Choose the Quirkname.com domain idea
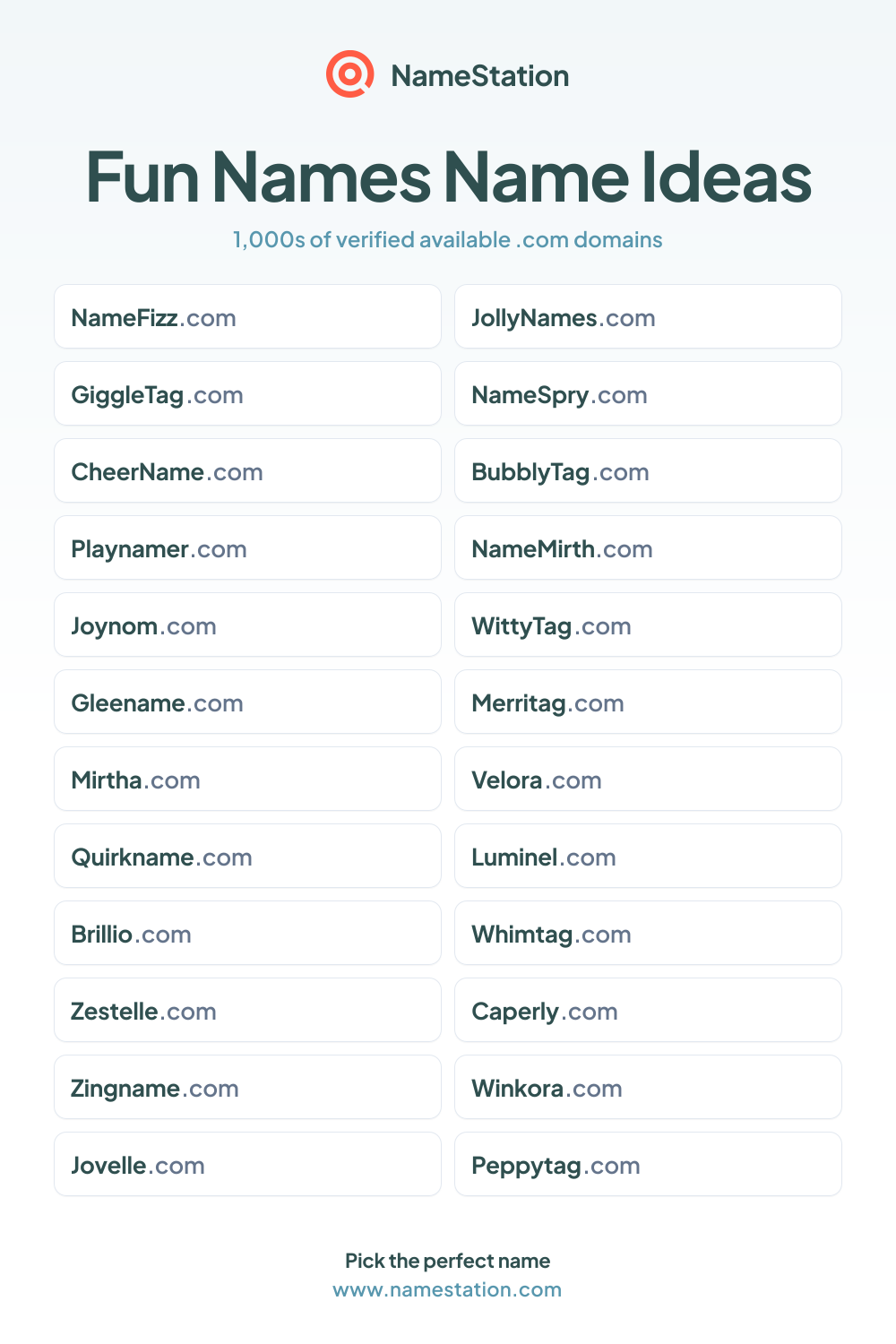Screen dimensions: 896x1344 point(247,856)
